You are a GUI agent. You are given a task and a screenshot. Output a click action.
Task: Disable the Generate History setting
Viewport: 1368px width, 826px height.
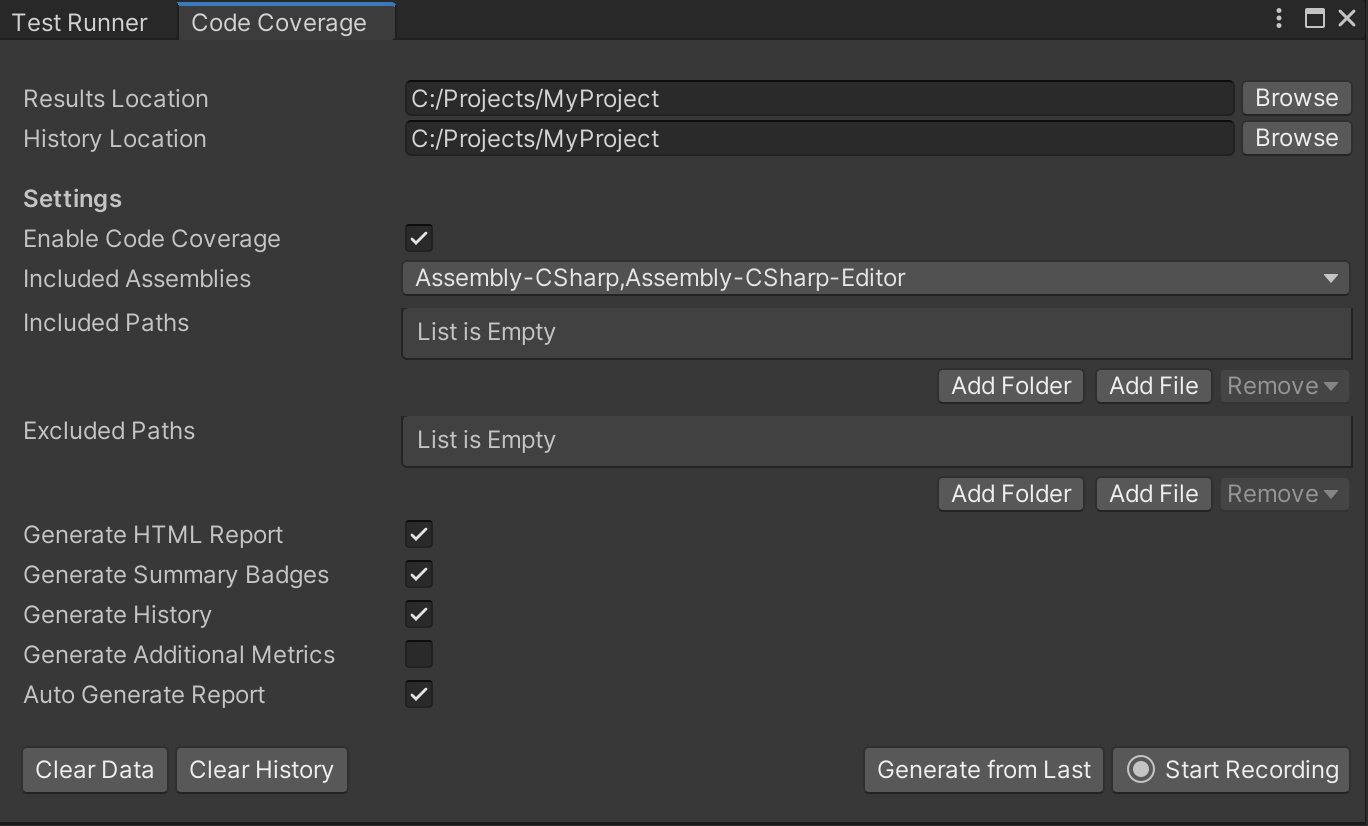pyautogui.click(x=418, y=614)
